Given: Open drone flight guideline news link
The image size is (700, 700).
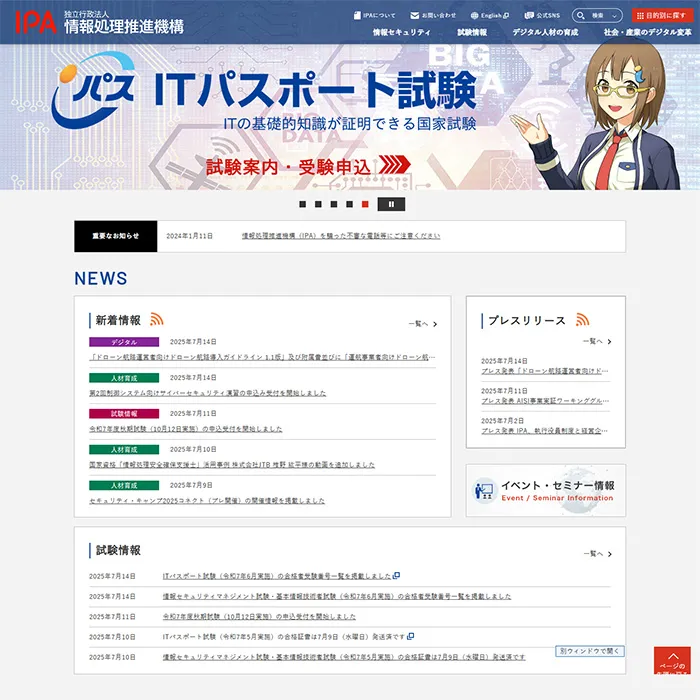Looking at the screenshot, I should point(262,357).
